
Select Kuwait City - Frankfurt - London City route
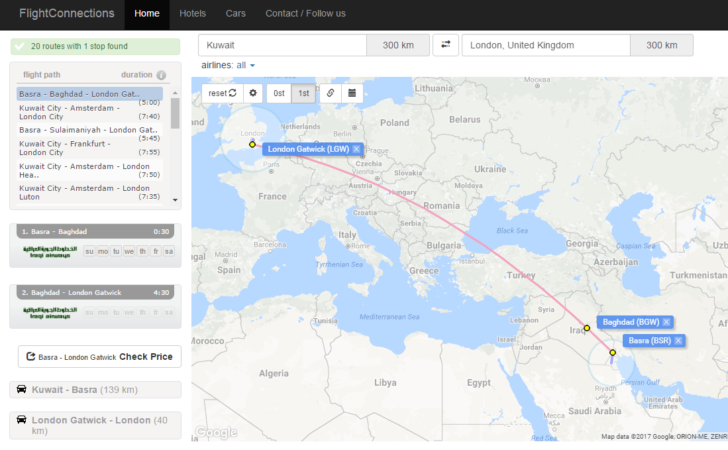(x=90, y=148)
